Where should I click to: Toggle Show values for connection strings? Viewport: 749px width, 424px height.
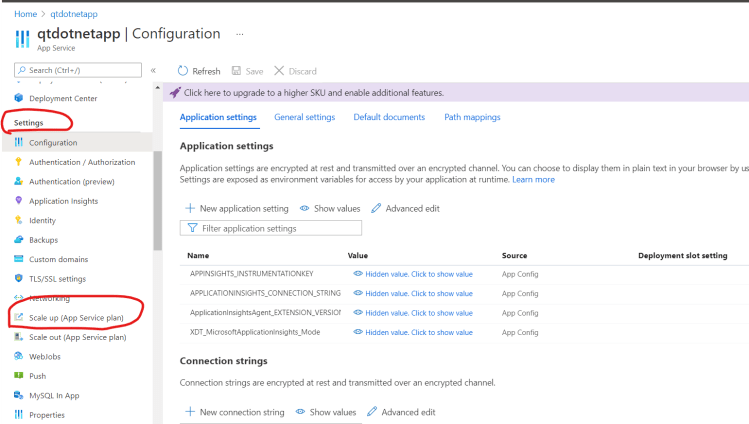click(326, 412)
